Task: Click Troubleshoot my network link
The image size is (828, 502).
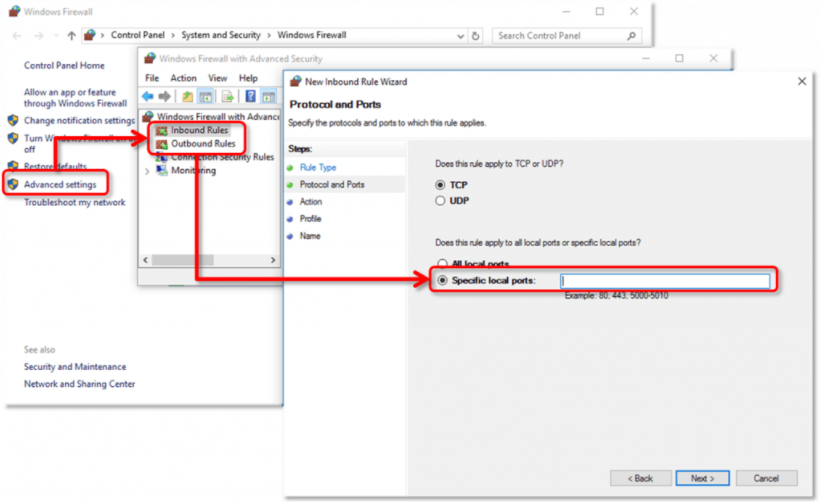Action: point(74,202)
